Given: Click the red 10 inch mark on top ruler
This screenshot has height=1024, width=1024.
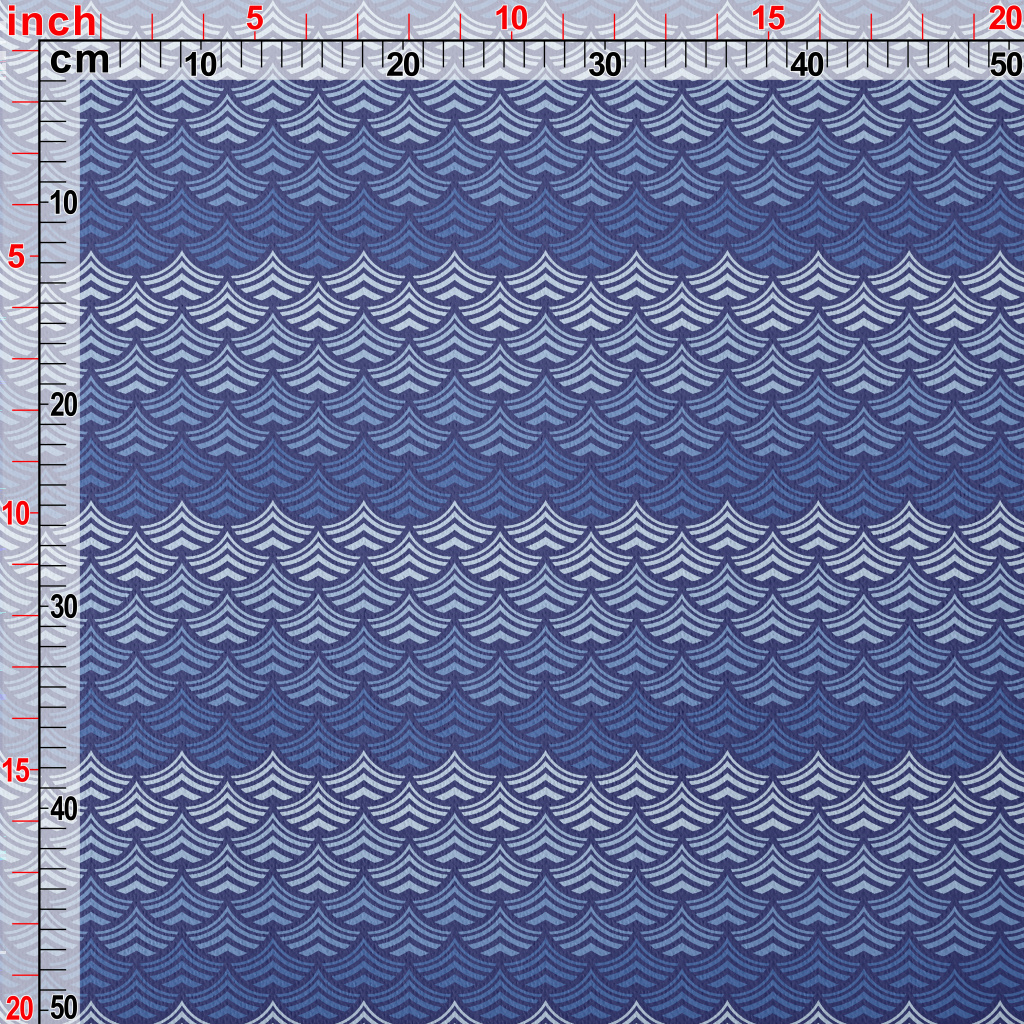Looking at the screenshot, I should pyautogui.click(x=511, y=19).
